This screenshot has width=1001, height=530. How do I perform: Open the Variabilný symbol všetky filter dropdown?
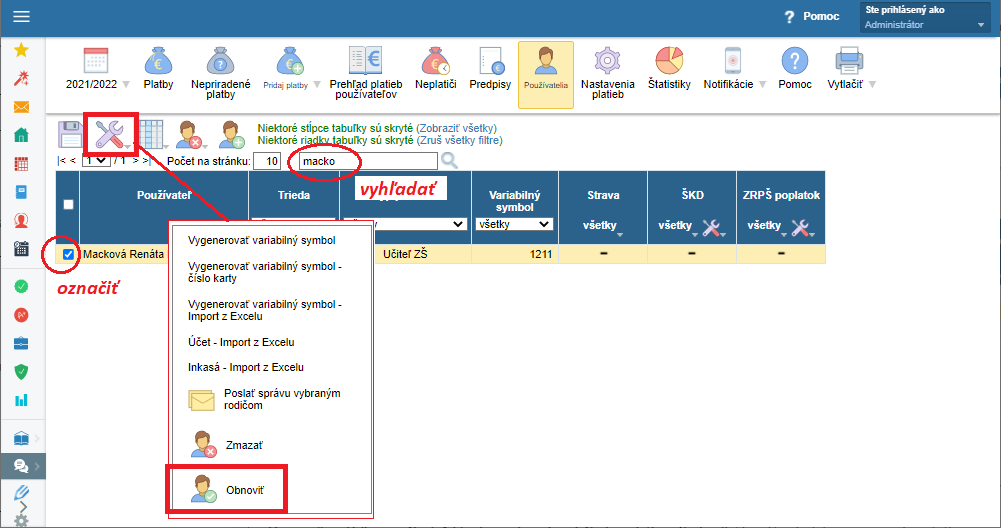click(514, 225)
